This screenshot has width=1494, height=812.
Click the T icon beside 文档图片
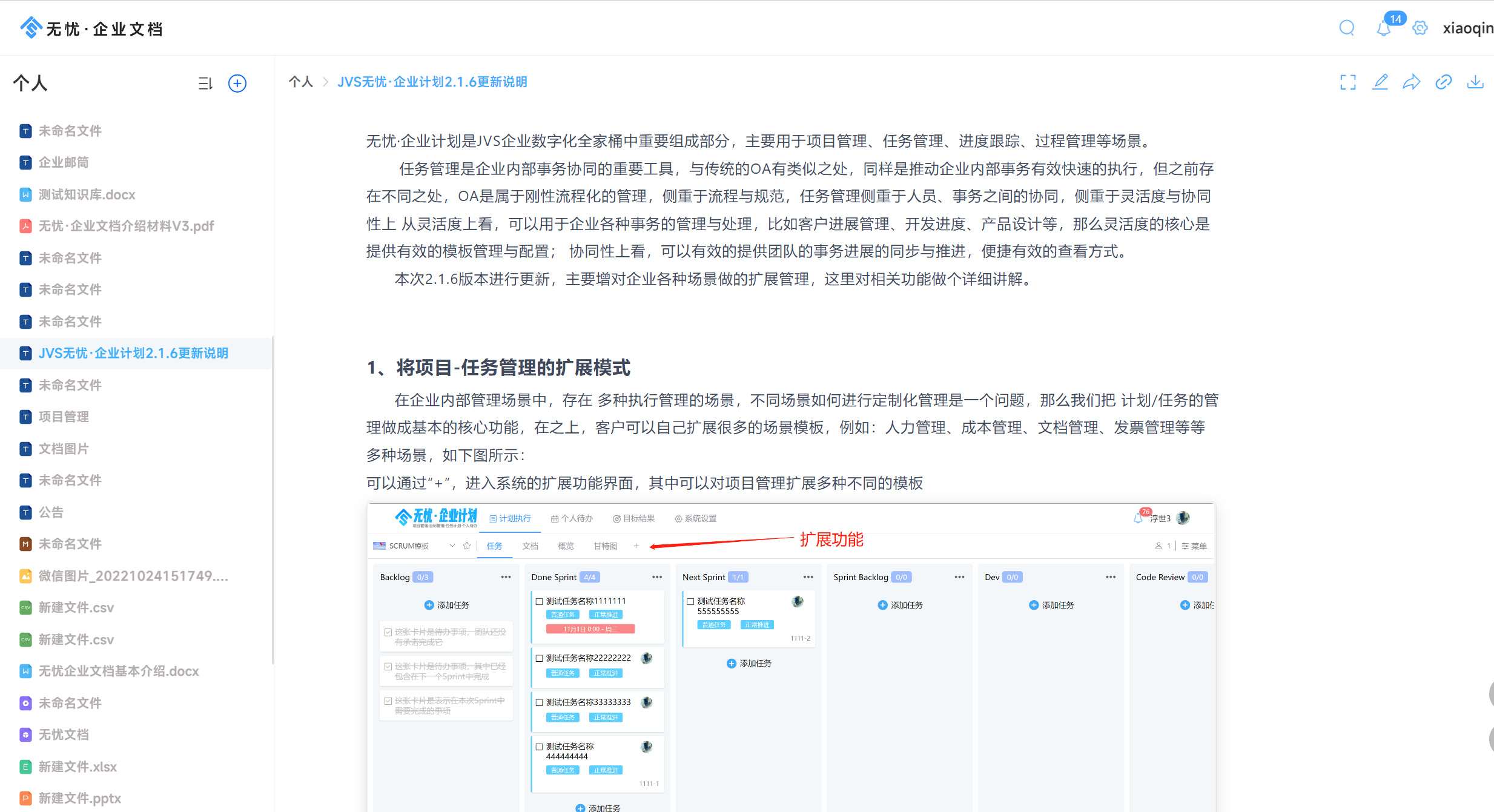coord(25,449)
